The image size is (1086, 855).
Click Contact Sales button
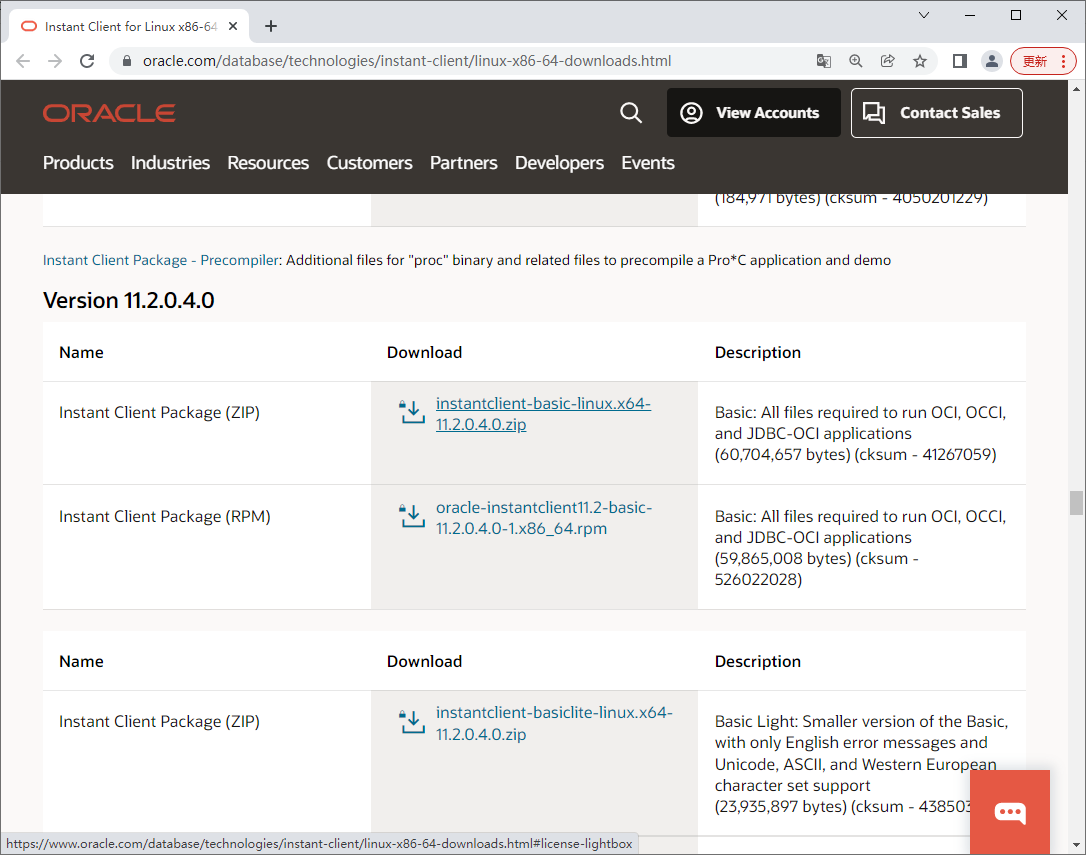click(936, 112)
